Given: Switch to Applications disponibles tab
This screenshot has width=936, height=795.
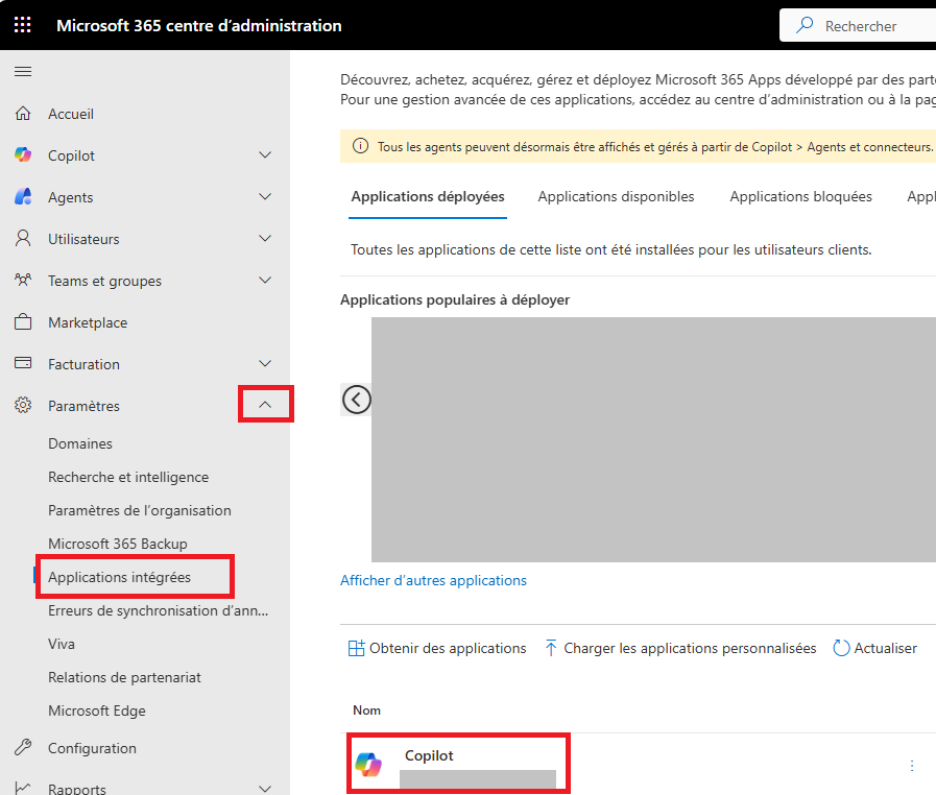Looking at the screenshot, I should 615,196.
